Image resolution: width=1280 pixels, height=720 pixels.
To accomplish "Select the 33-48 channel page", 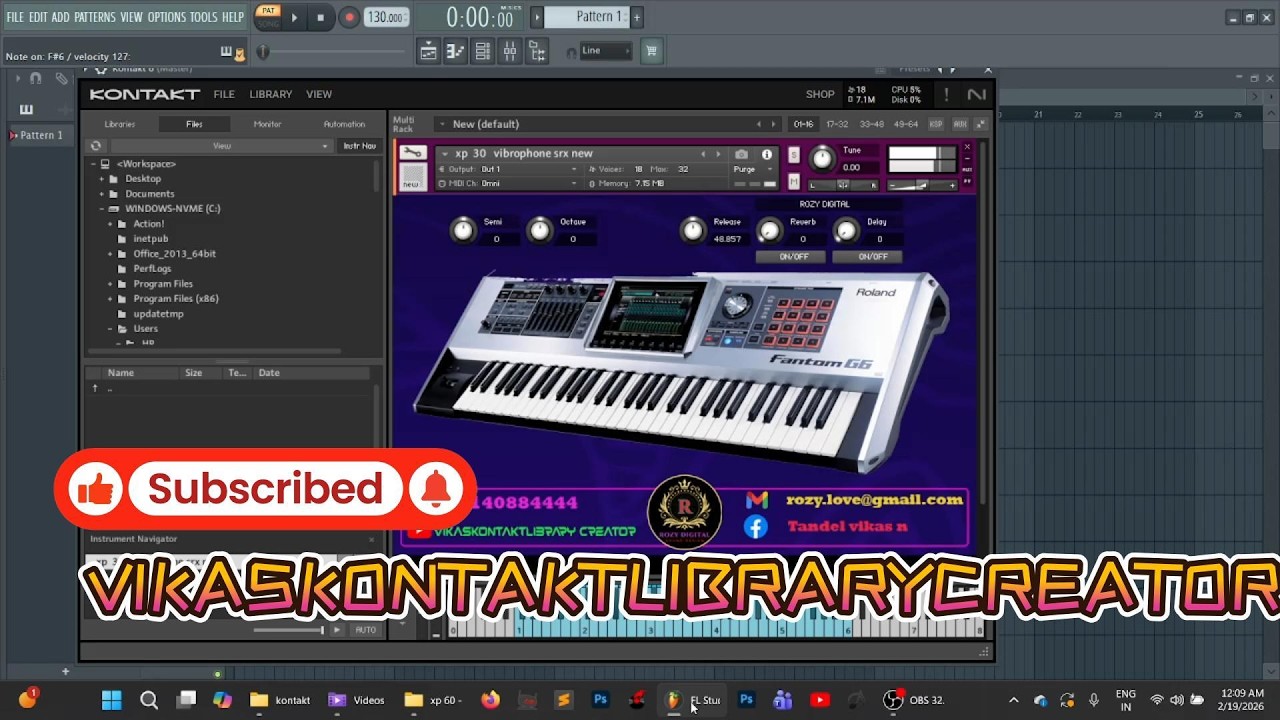I will [871, 124].
